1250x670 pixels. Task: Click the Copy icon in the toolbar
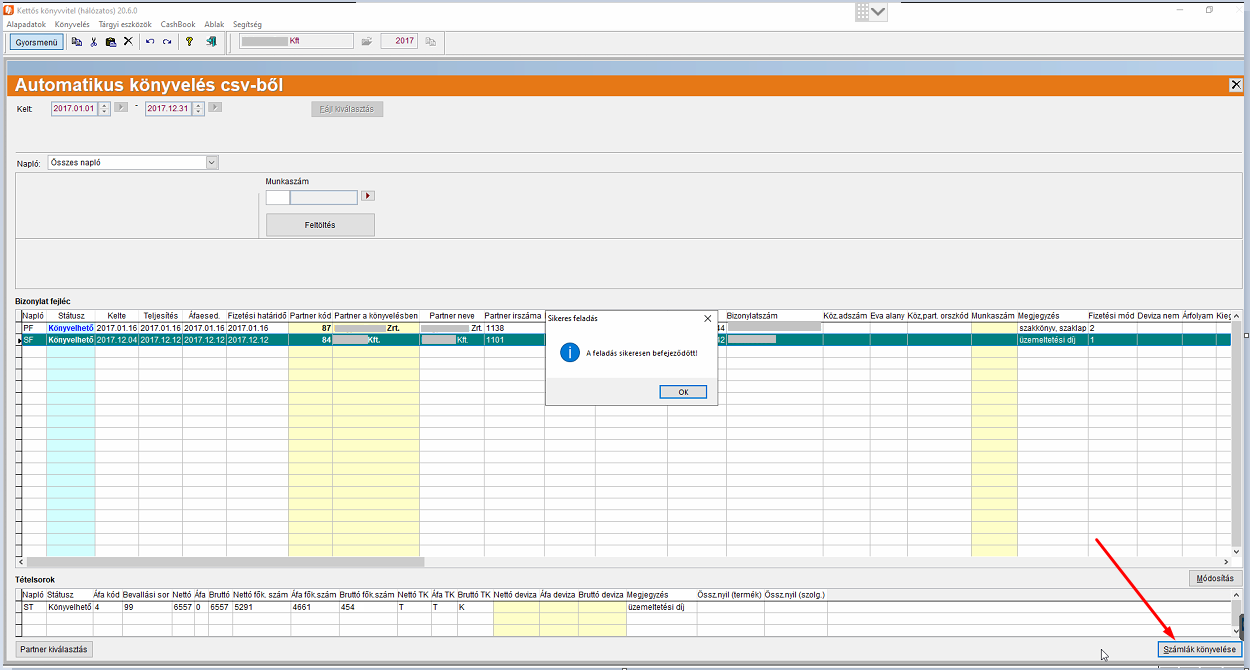coord(76,42)
